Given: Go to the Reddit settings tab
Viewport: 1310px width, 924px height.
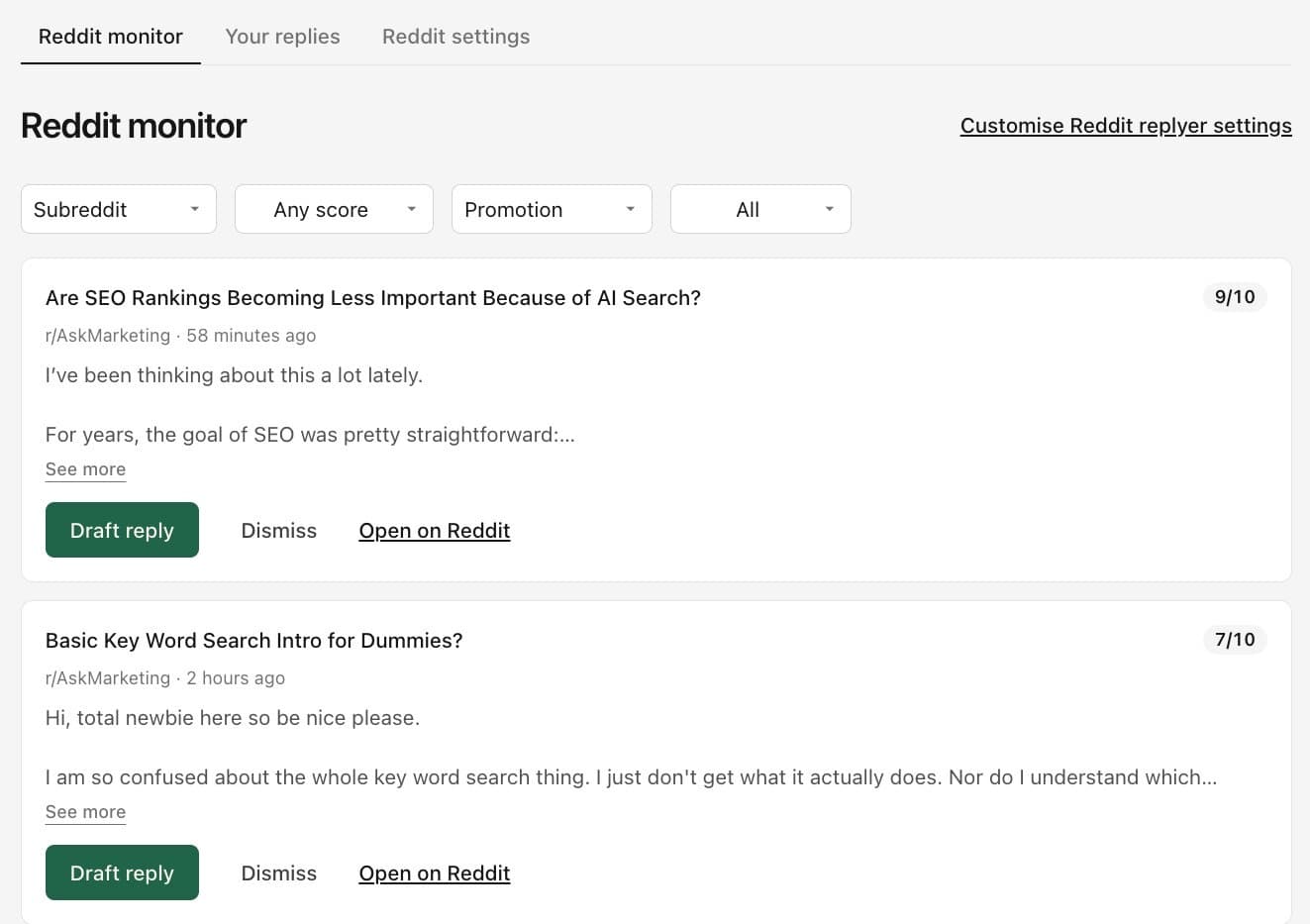Looking at the screenshot, I should (455, 37).
